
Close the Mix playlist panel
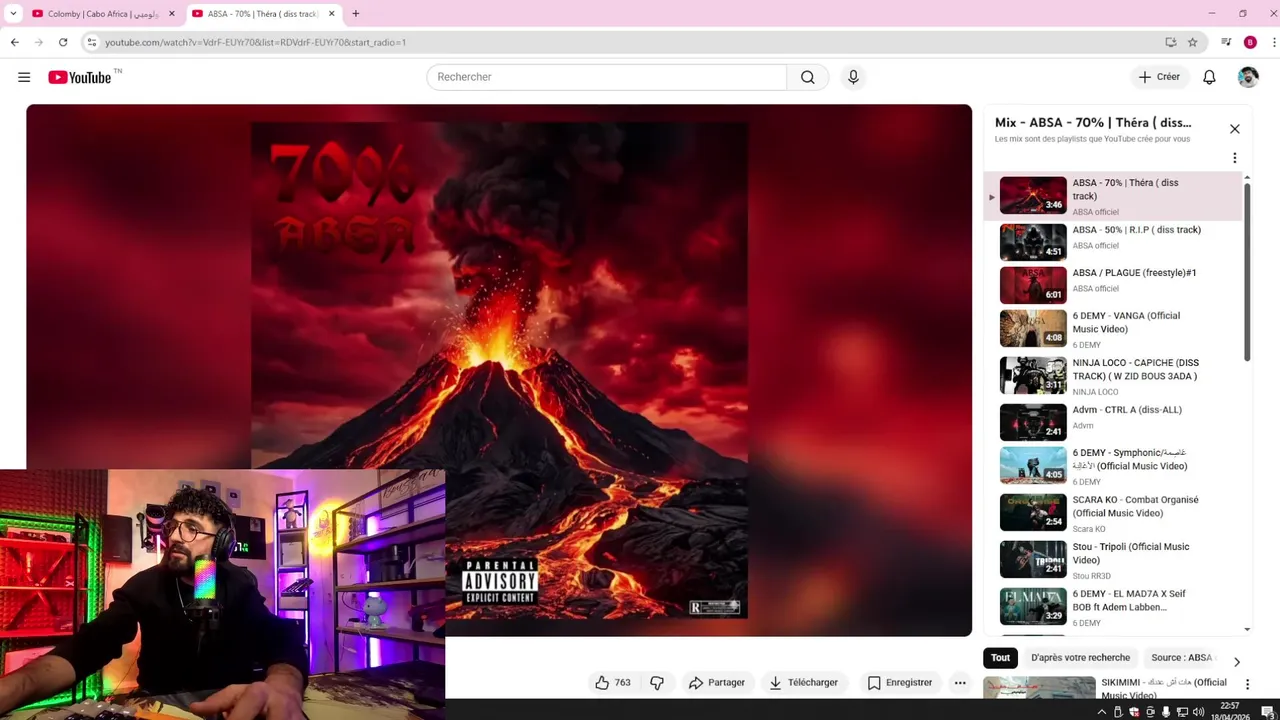[1235, 129]
